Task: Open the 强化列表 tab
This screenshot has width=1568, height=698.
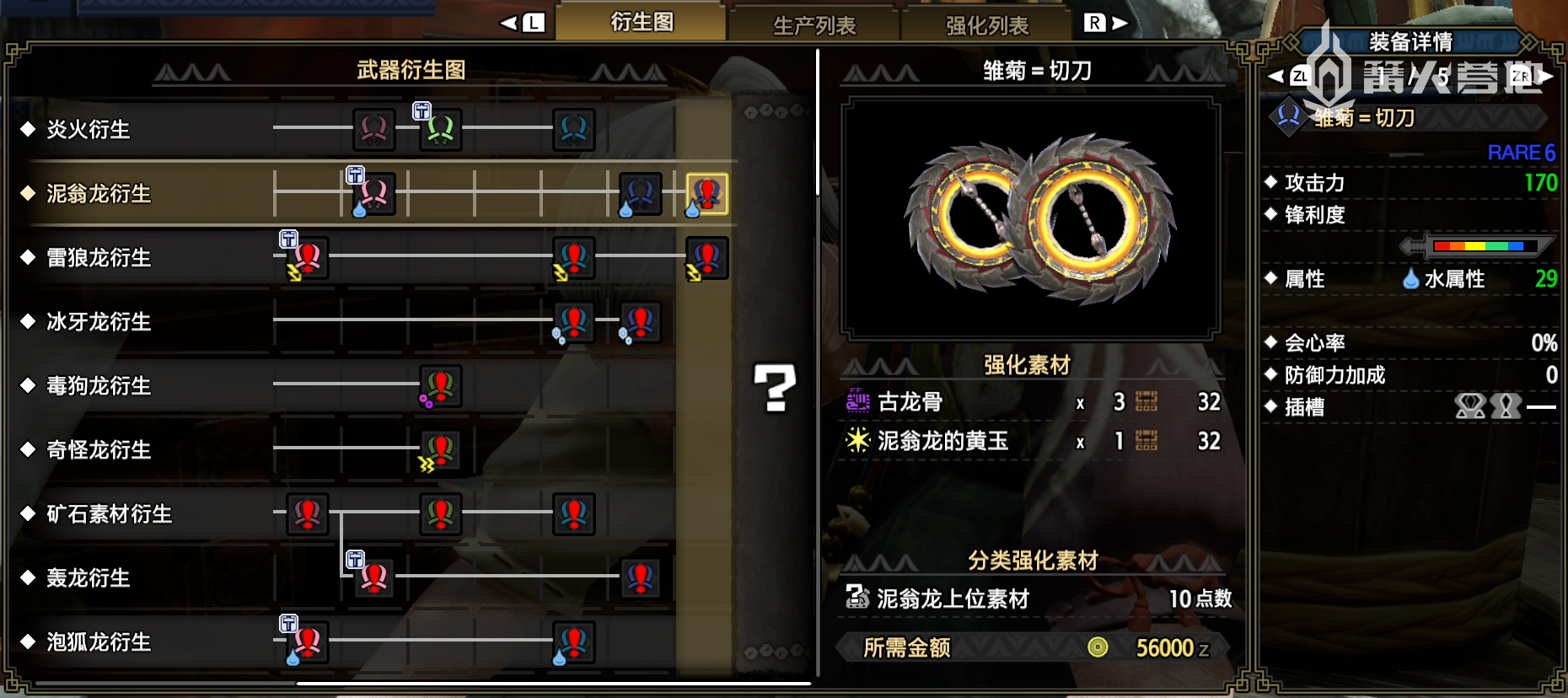Action: pos(987,25)
